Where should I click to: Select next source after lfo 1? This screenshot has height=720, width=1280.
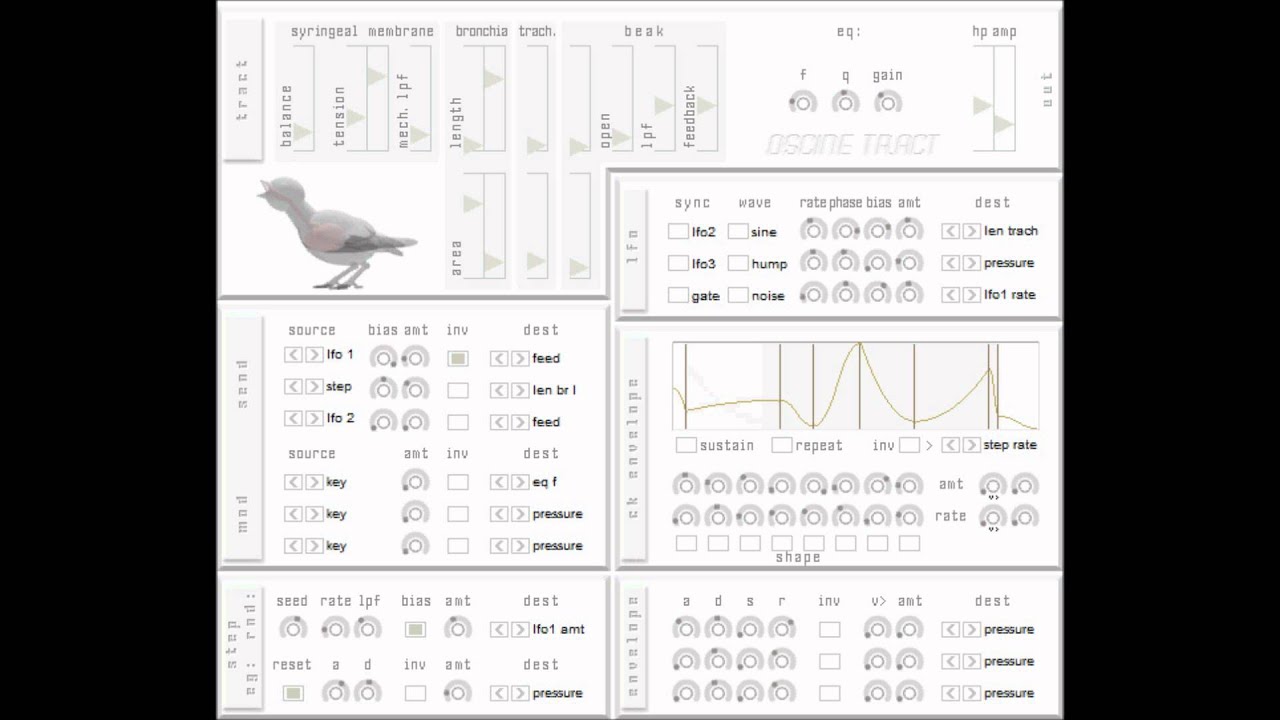[x=314, y=355]
